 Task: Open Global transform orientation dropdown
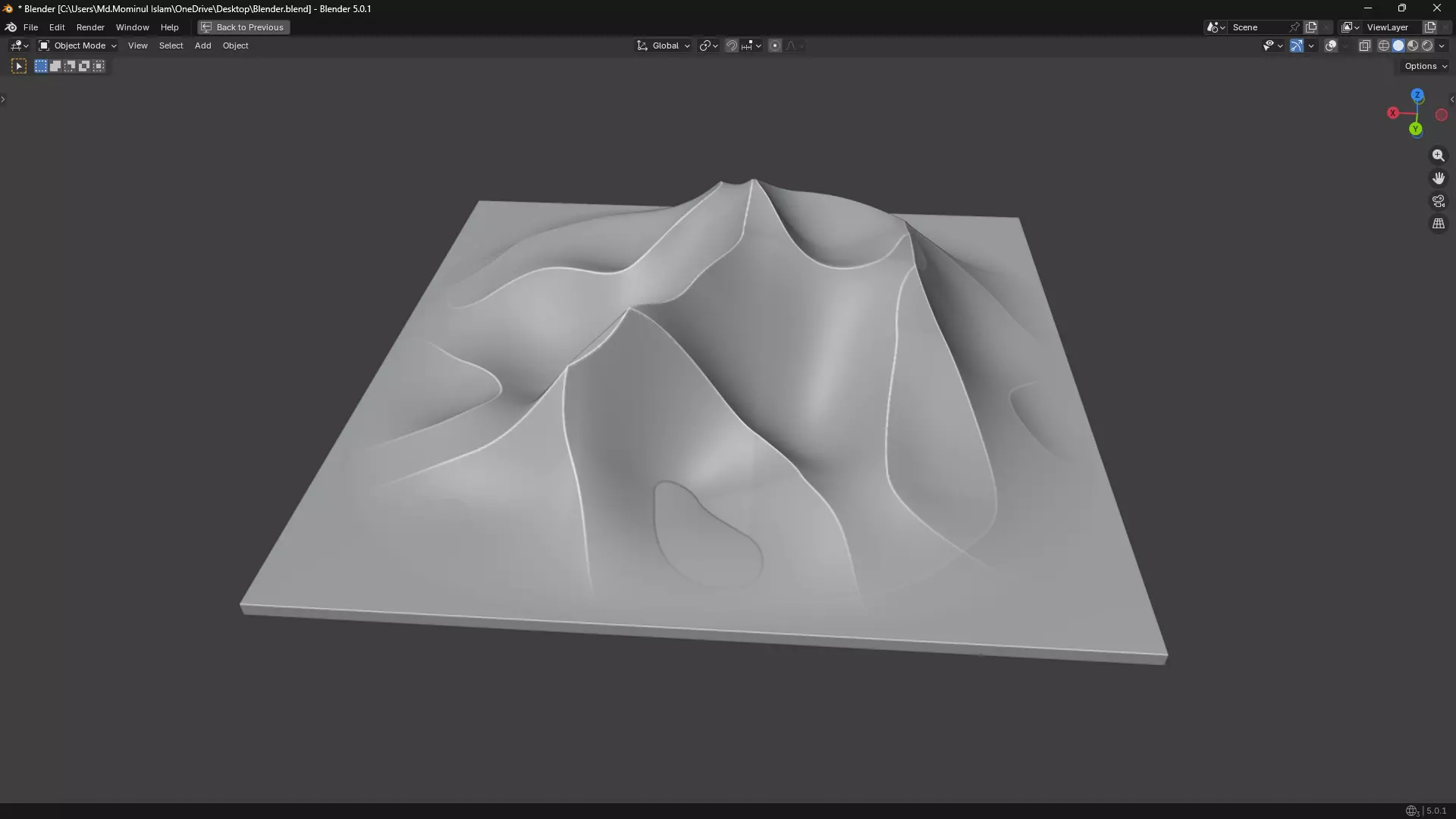point(664,45)
